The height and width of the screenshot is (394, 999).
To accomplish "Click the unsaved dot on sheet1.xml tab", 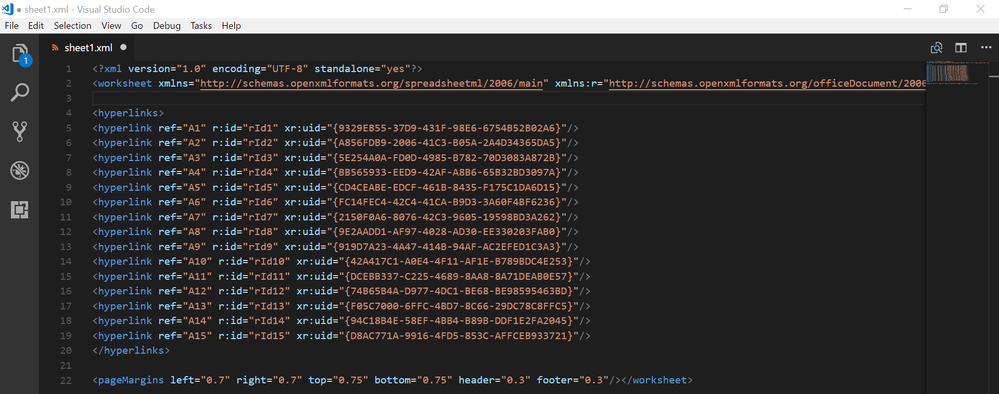I will [123, 47].
